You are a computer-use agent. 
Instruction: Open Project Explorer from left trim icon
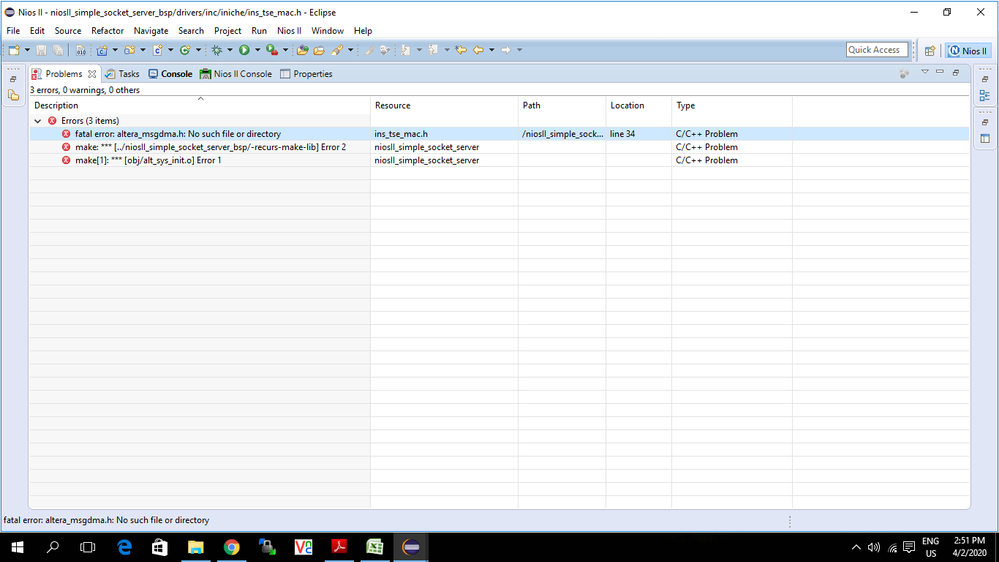coord(13,96)
